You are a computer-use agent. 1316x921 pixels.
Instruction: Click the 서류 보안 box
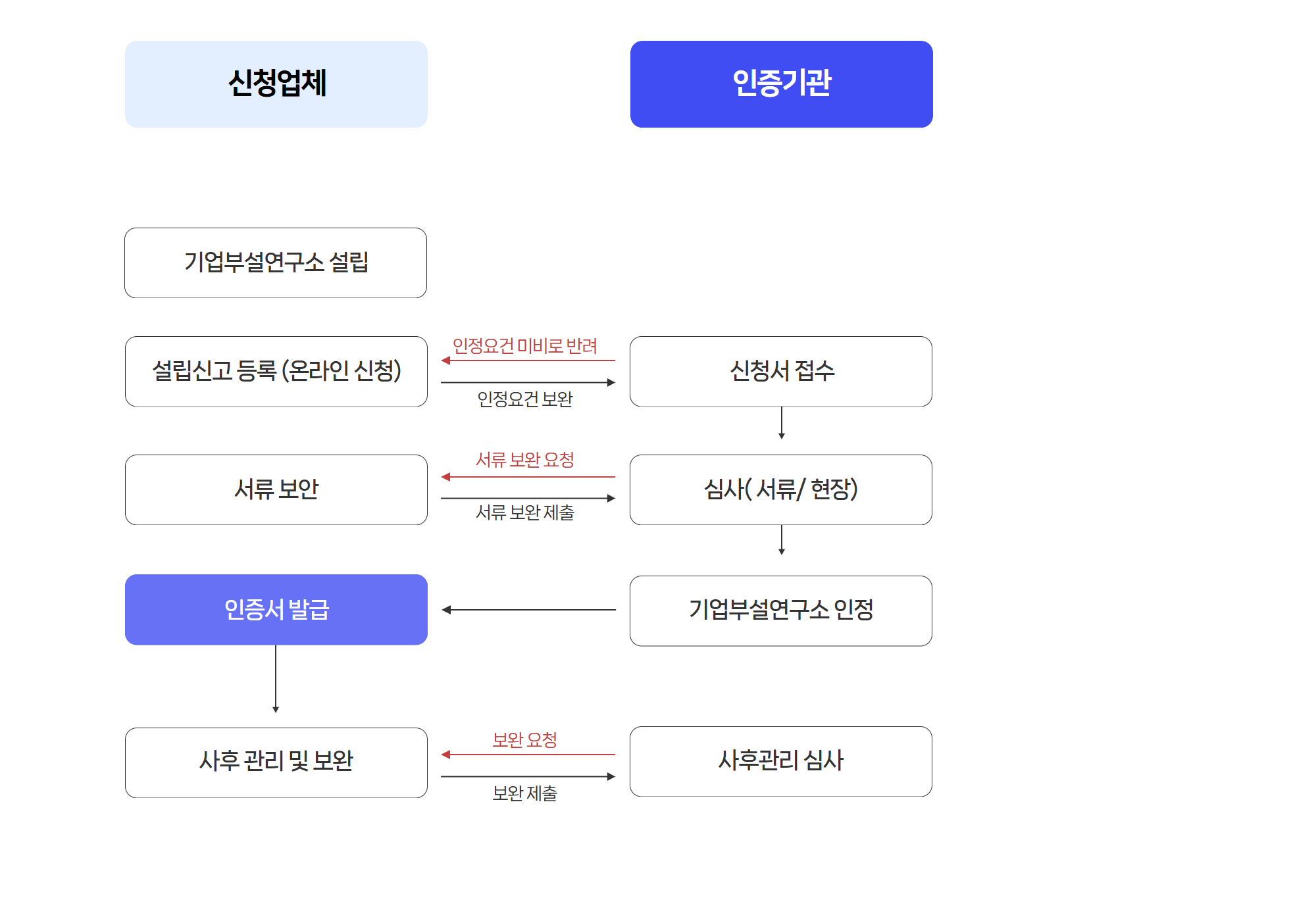point(276,489)
